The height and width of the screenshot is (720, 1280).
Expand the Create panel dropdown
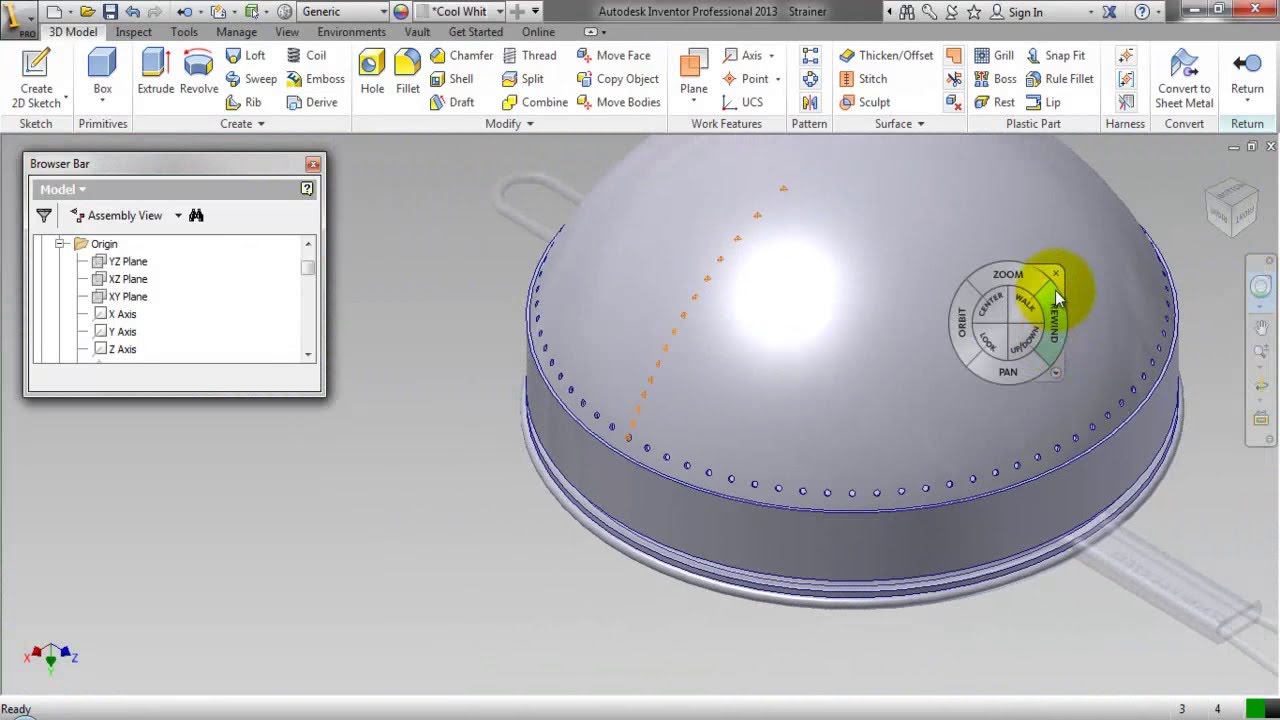coord(242,124)
